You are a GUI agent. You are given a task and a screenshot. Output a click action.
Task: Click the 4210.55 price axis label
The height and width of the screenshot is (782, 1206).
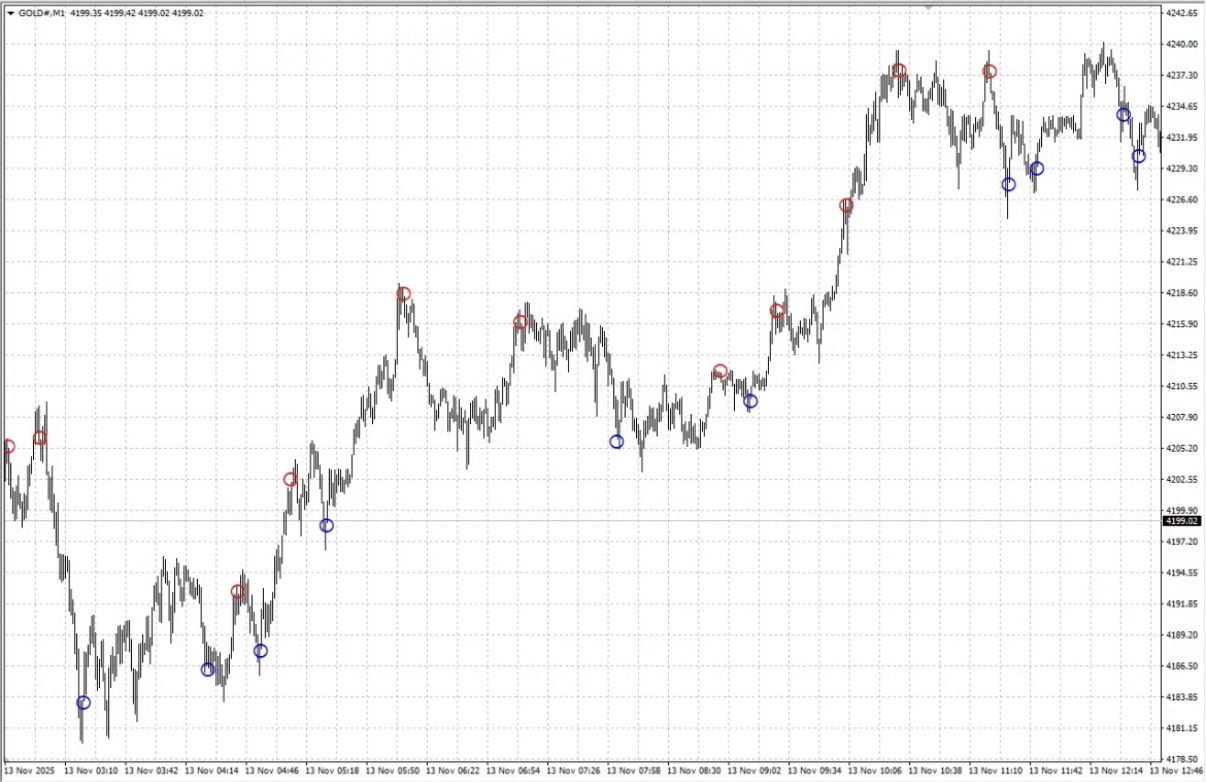pyautogui.click(x=1183, y=386)
